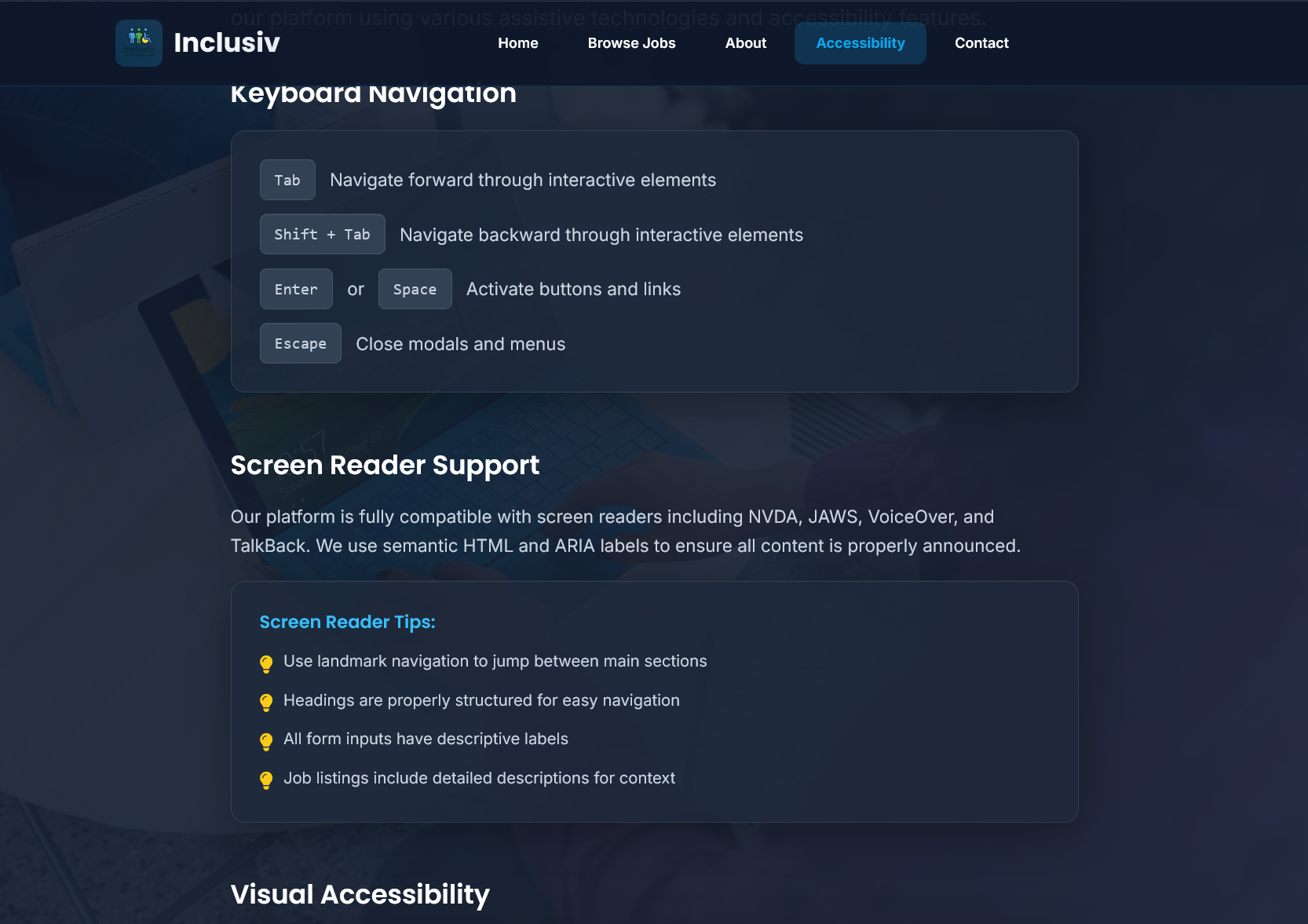The width and height of the screenshot is (1308, 924).
Task: Open the About page link
Action: pos(746,43)
